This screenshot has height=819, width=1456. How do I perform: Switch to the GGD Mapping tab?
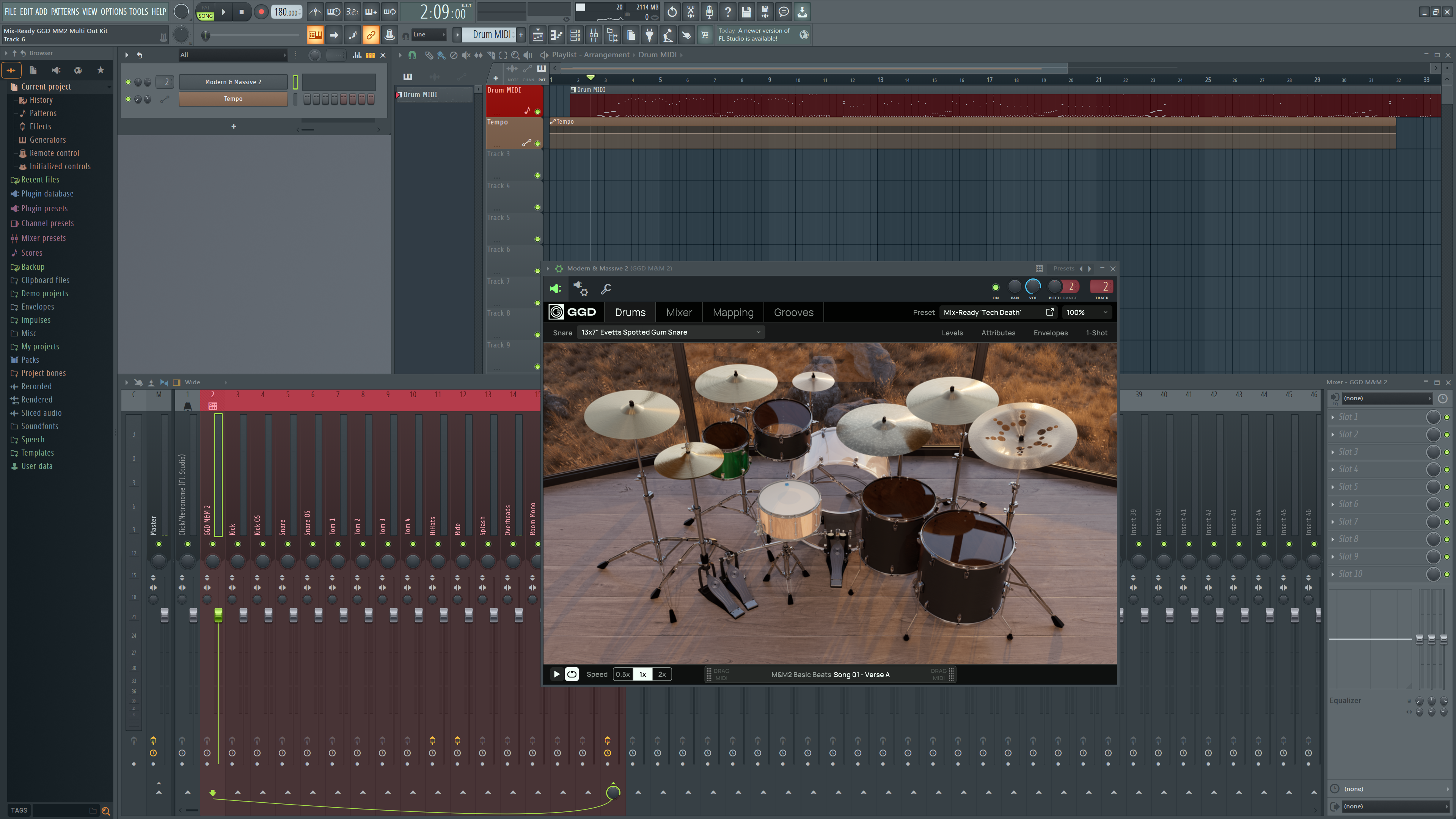(x=733, y=312)
